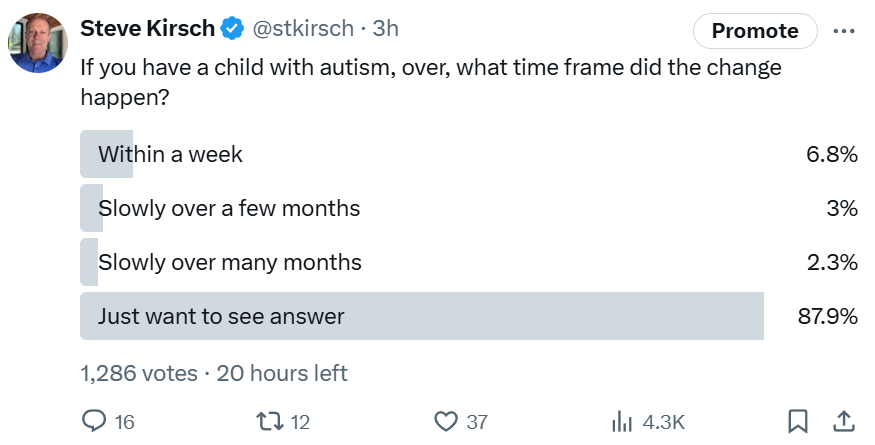Open the 3h timestamp link
Screen dimensions: 875x445
click(386, 29)
